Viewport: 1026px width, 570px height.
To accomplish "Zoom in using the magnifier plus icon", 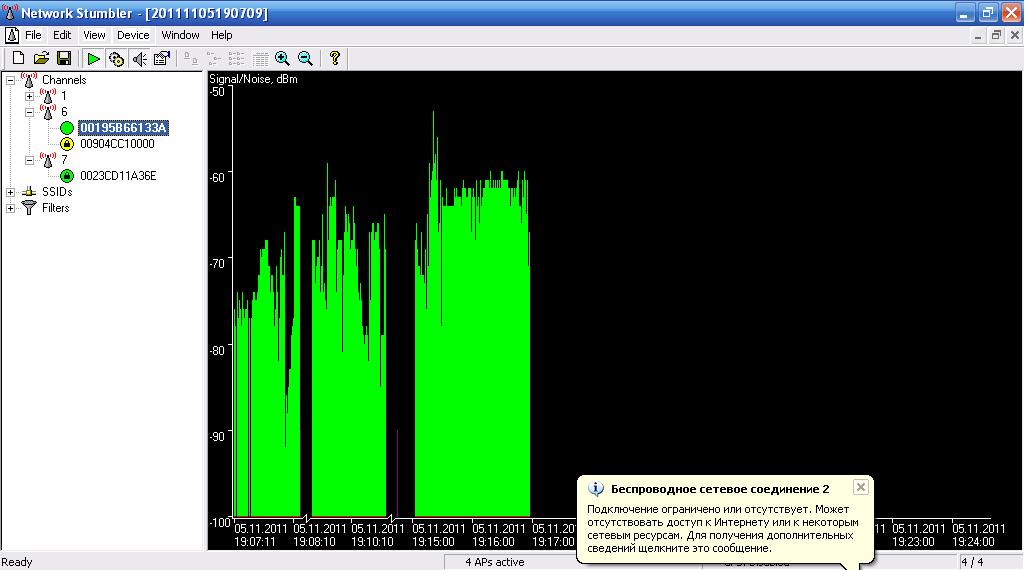I will 282,59.
